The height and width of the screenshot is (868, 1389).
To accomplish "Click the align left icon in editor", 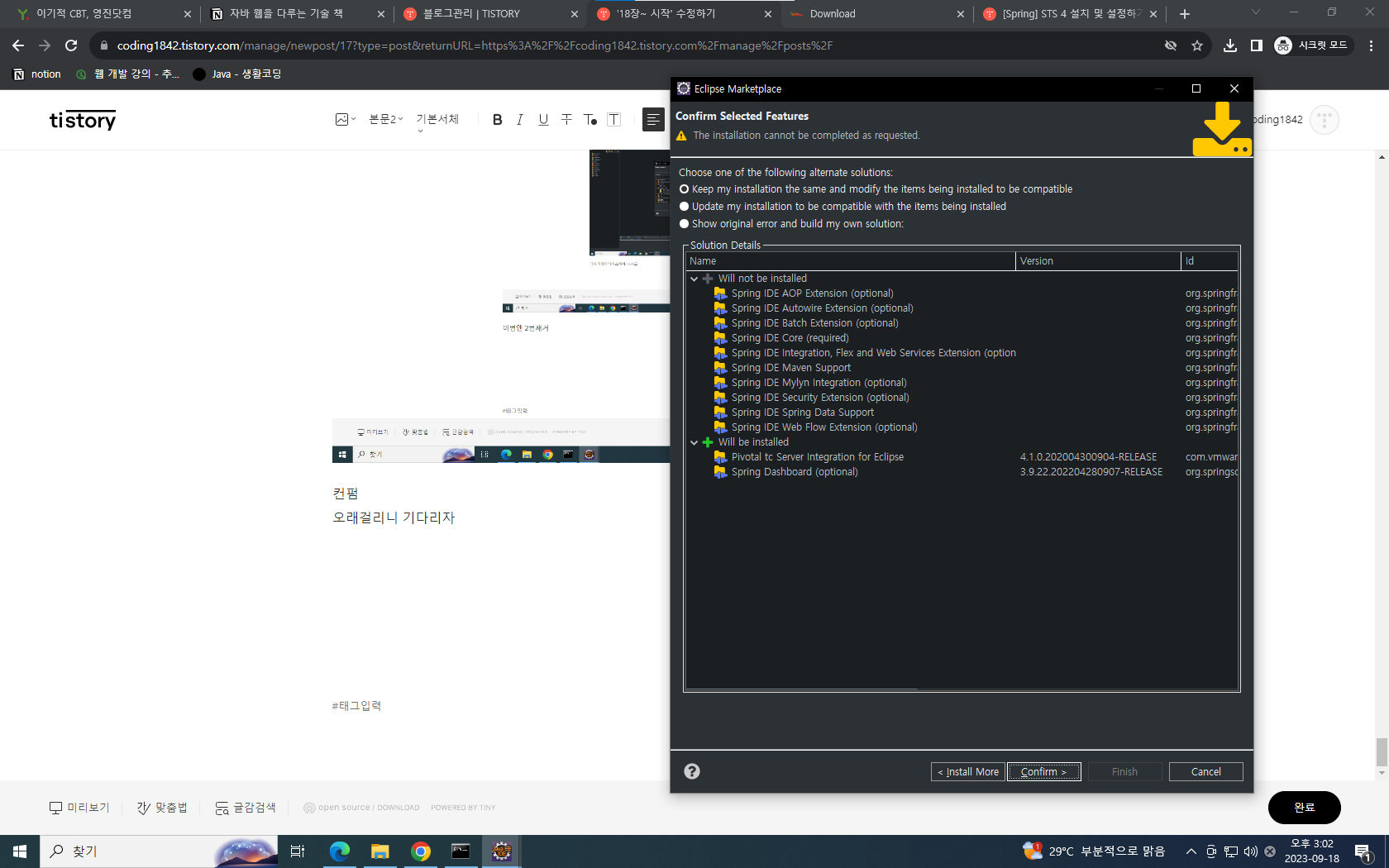I will click(x=653, y=120).
